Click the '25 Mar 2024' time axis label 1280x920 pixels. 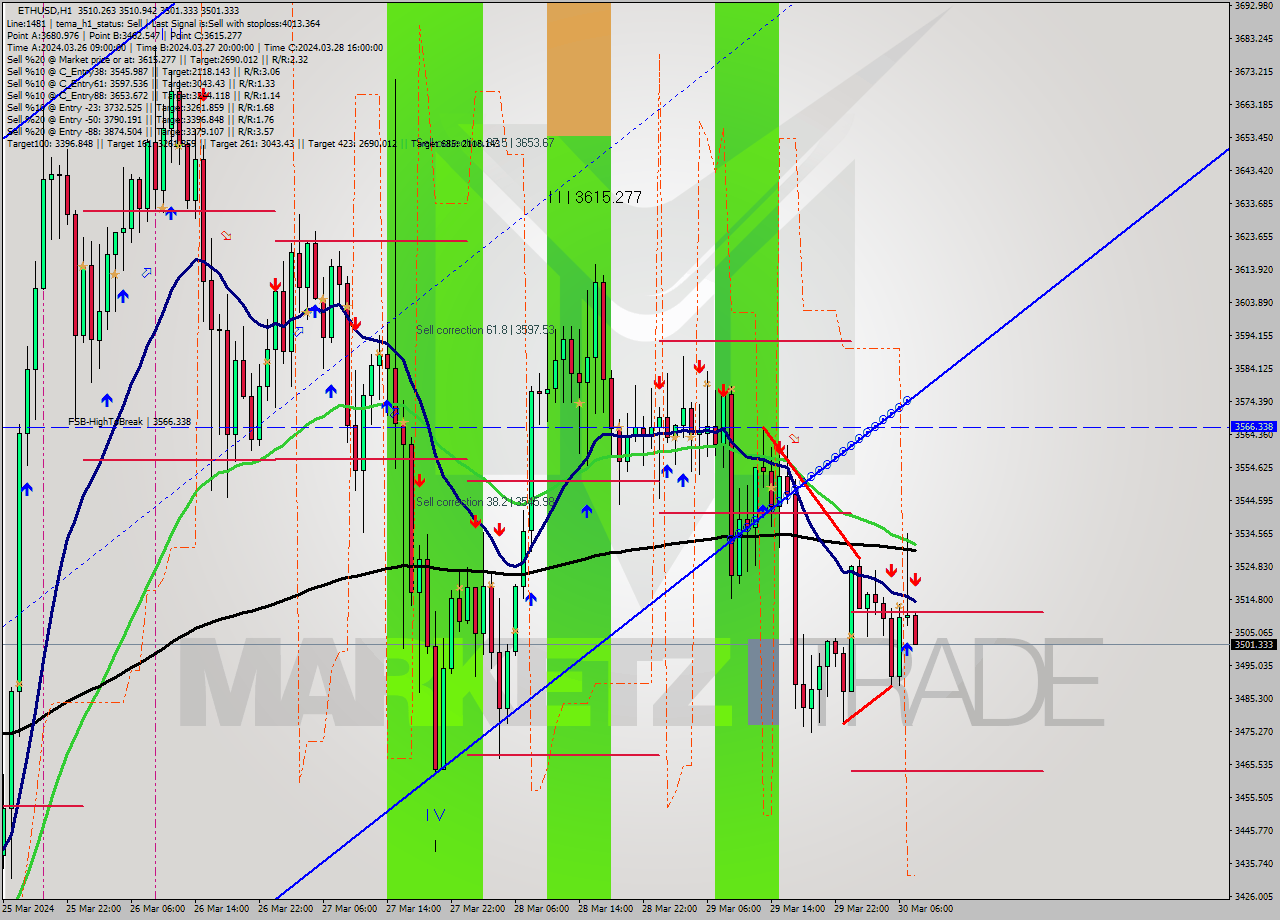[x=28, y=909]
